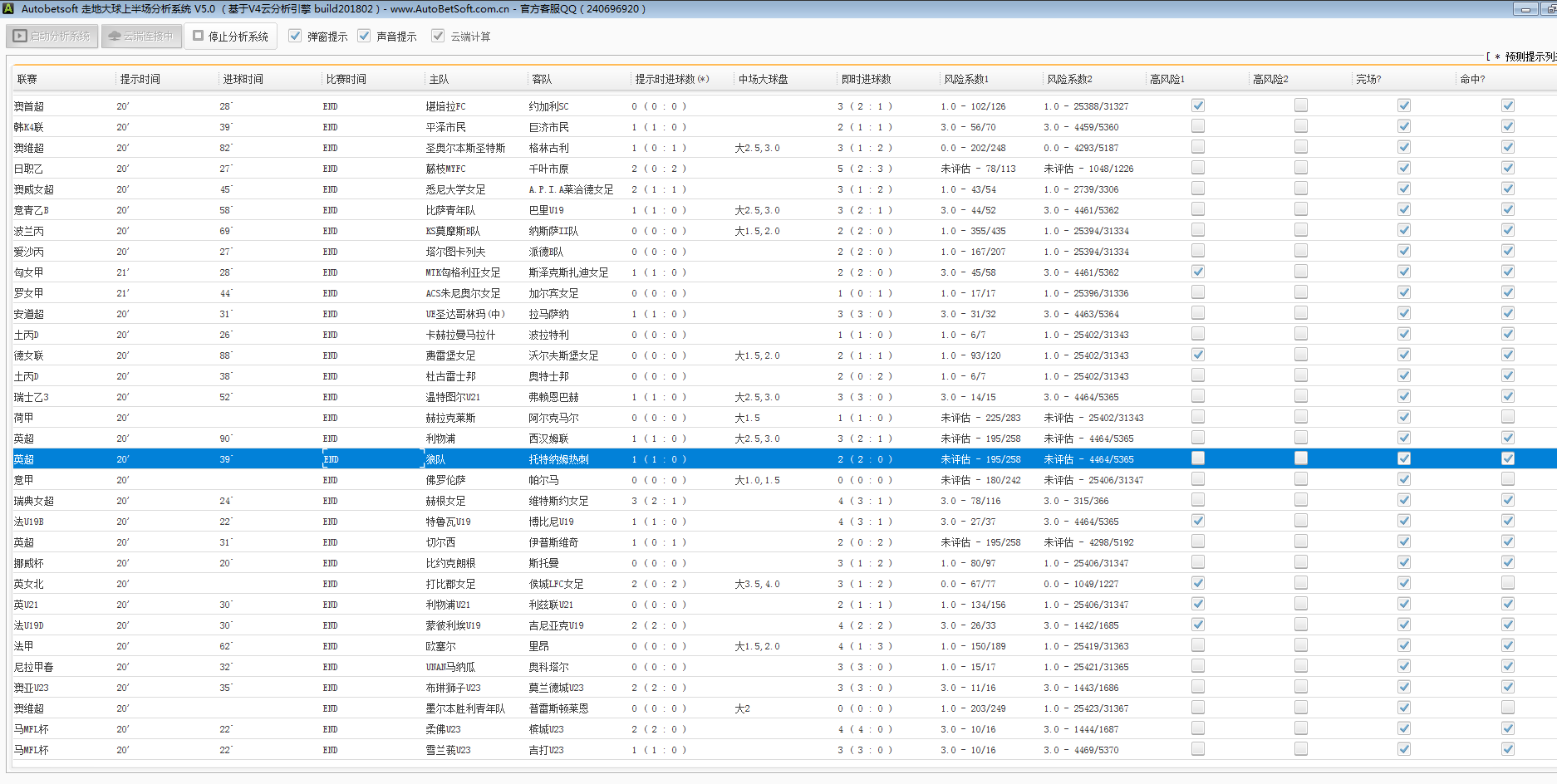Viewport: 1557px width, 784px height.
Task: Click the 提示时间 column header
Action: click(x=140, y=79)
